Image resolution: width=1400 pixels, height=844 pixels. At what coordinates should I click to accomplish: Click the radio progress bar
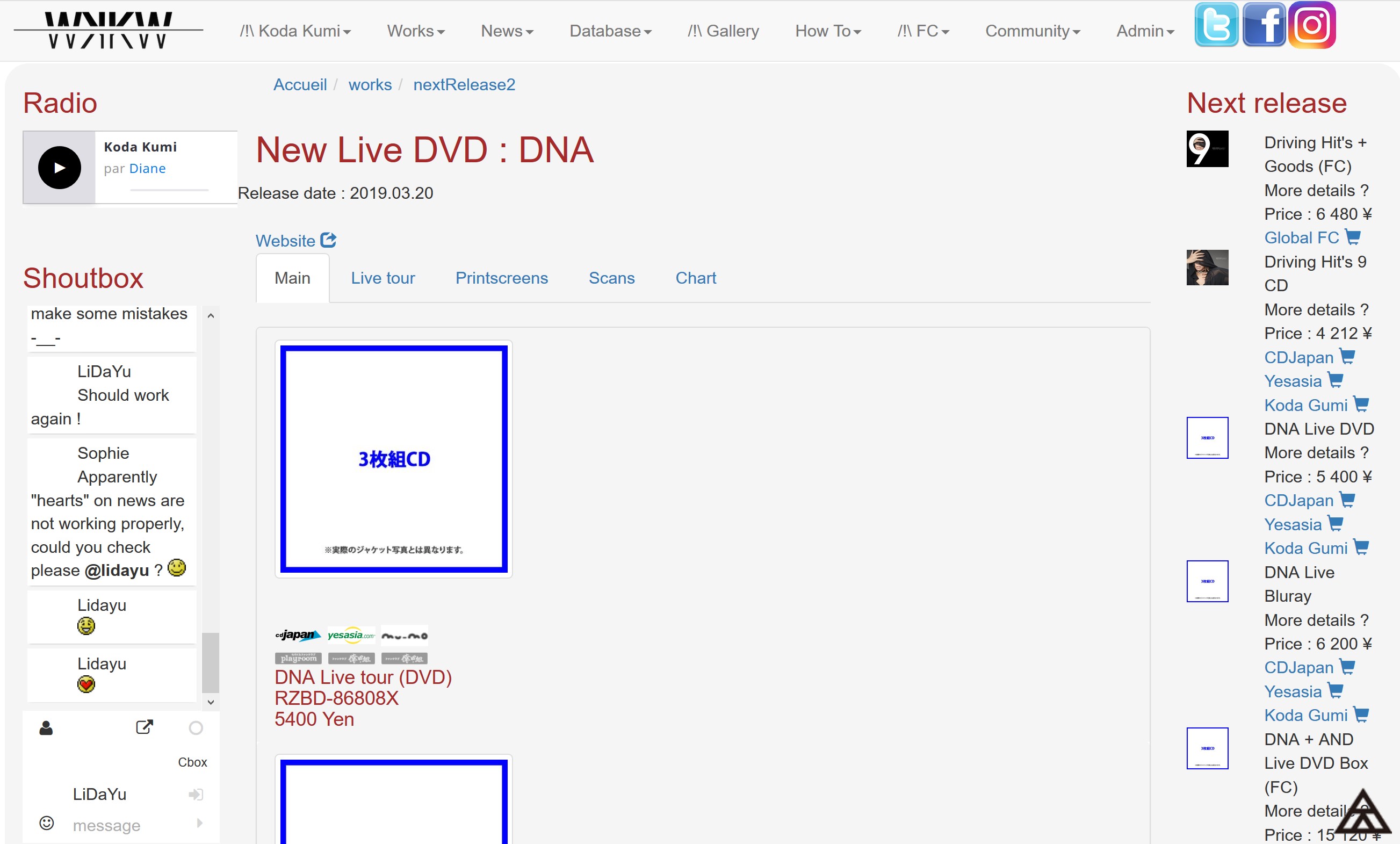(x=169, y=190)
